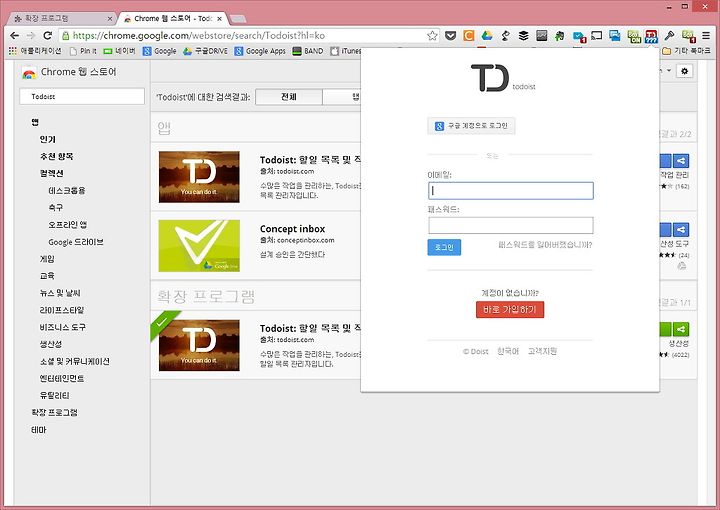720x510 pixels.
Task: Select 컬렉션 category
Action: (51, 174)
